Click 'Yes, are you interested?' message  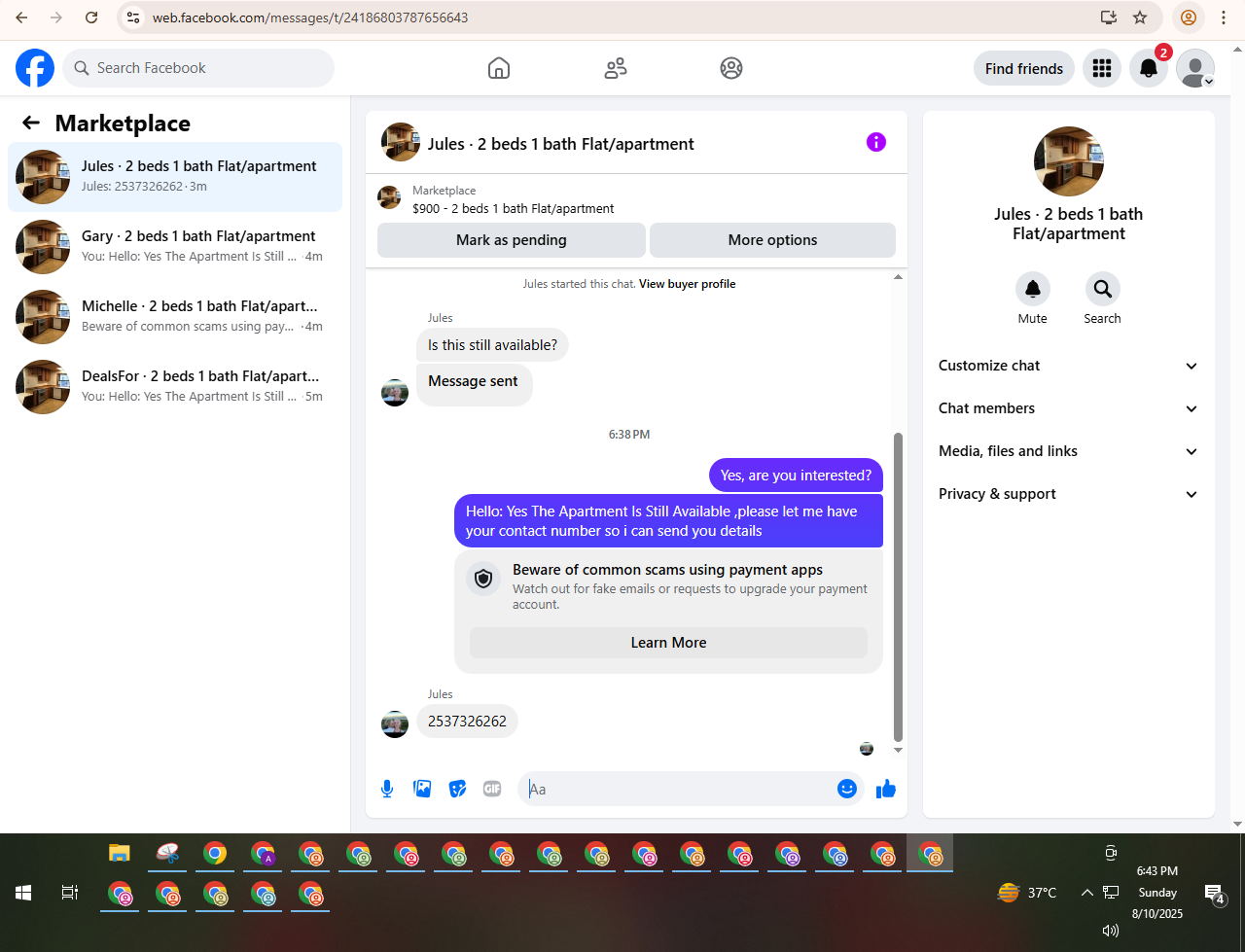tap(796, 476)
